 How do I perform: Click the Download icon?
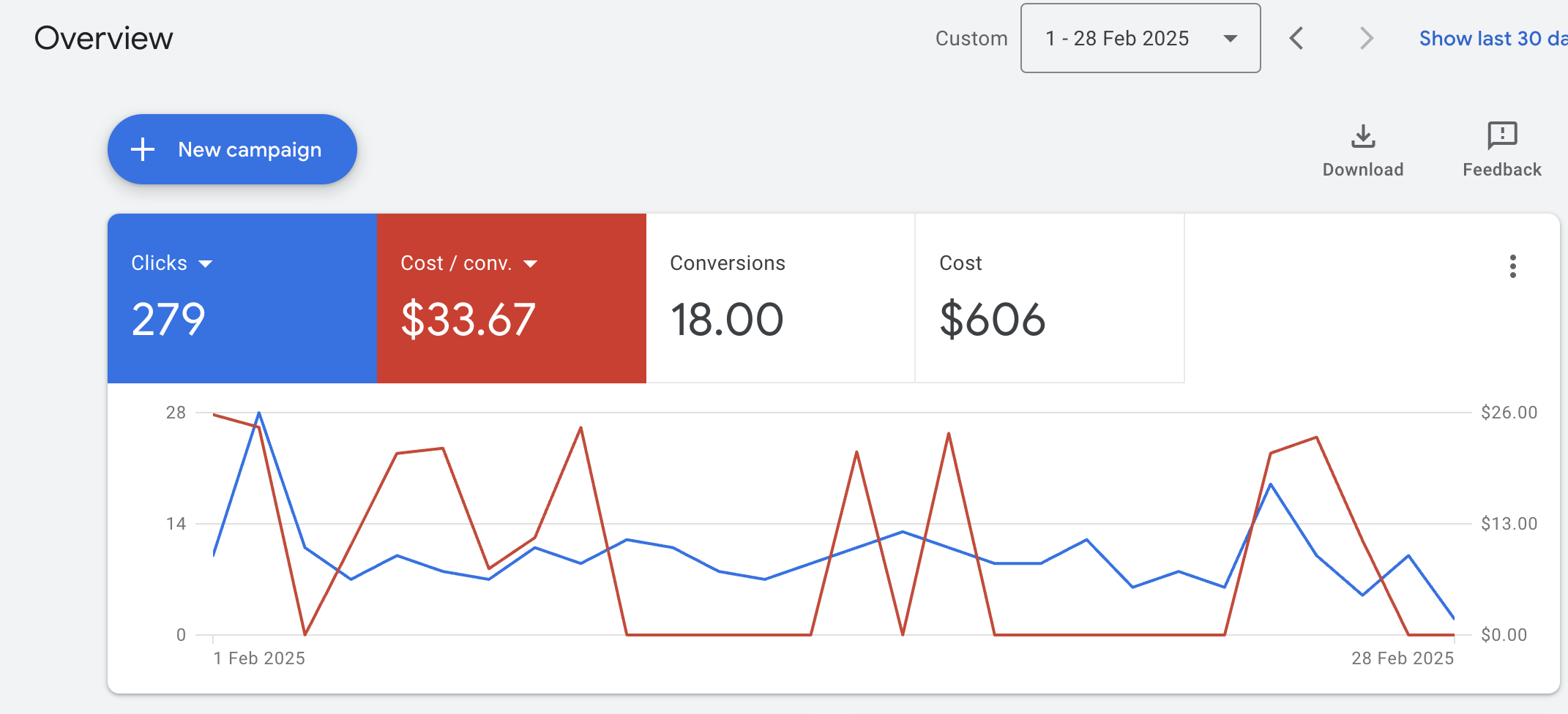[x=1363, y=136]
